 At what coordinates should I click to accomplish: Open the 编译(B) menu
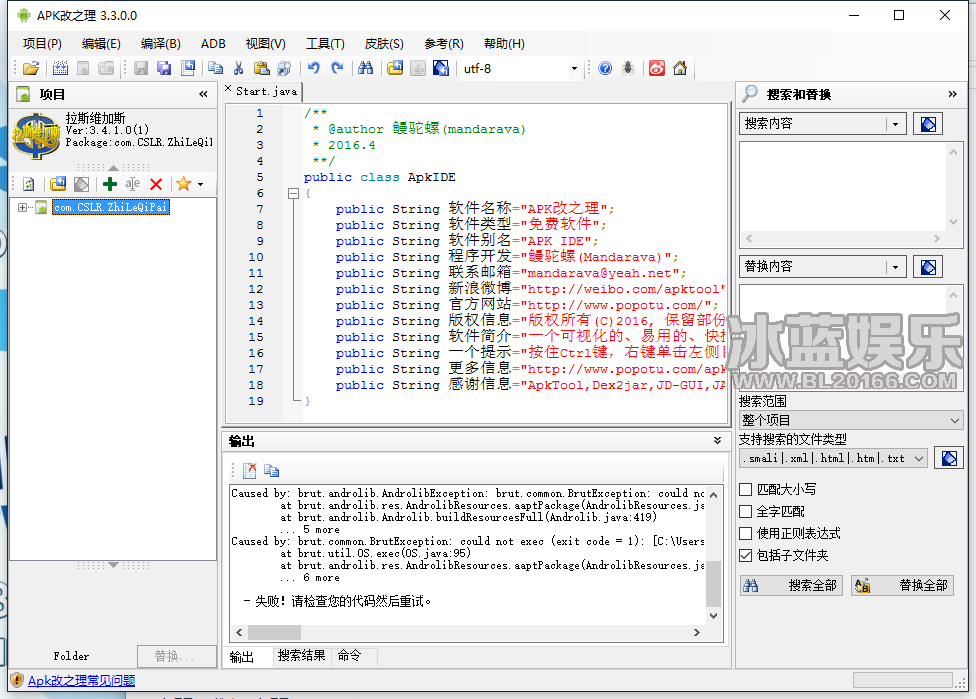click(161, 44)
